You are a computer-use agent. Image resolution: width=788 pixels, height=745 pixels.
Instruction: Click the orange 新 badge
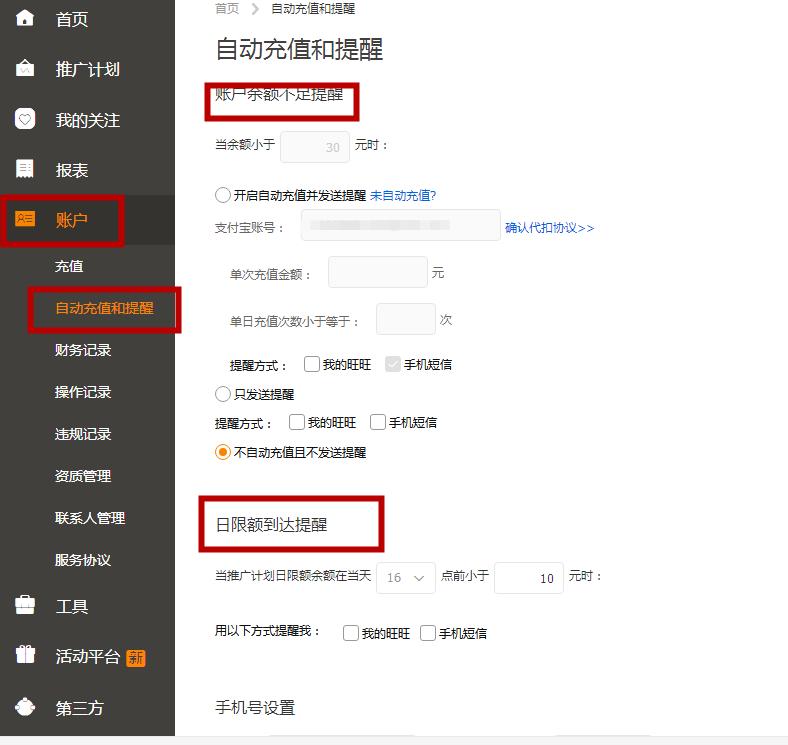point(136,658)
